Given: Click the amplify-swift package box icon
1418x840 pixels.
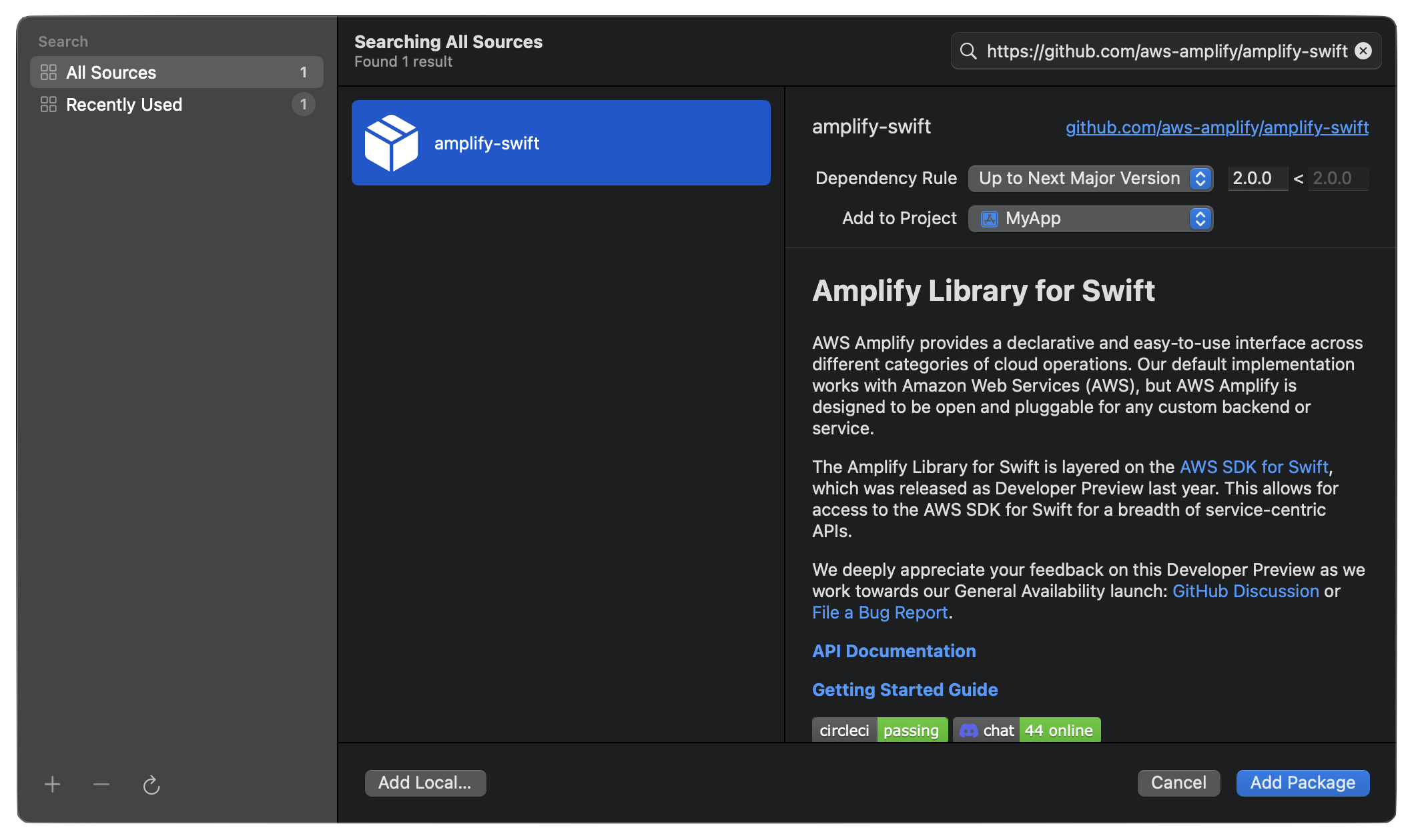Looking at the screenshot, I should [x=392, y=143].
